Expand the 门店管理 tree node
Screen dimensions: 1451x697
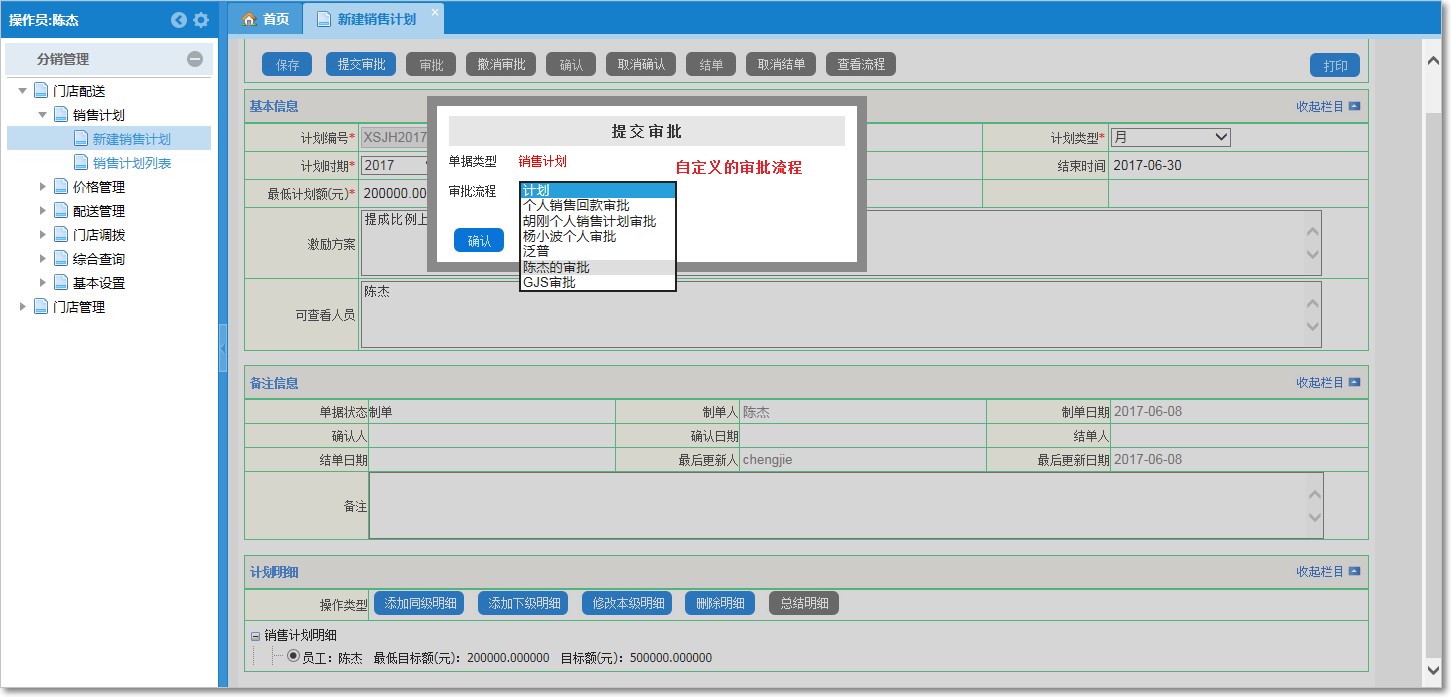(x=23, y=306)
